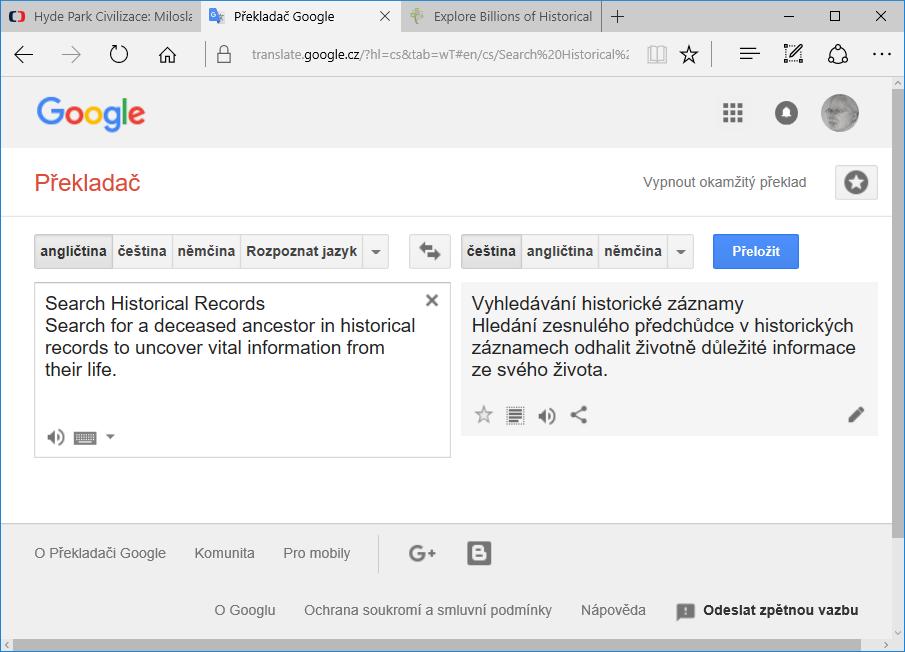Open Blogger icon in footer

pos(479,553)
